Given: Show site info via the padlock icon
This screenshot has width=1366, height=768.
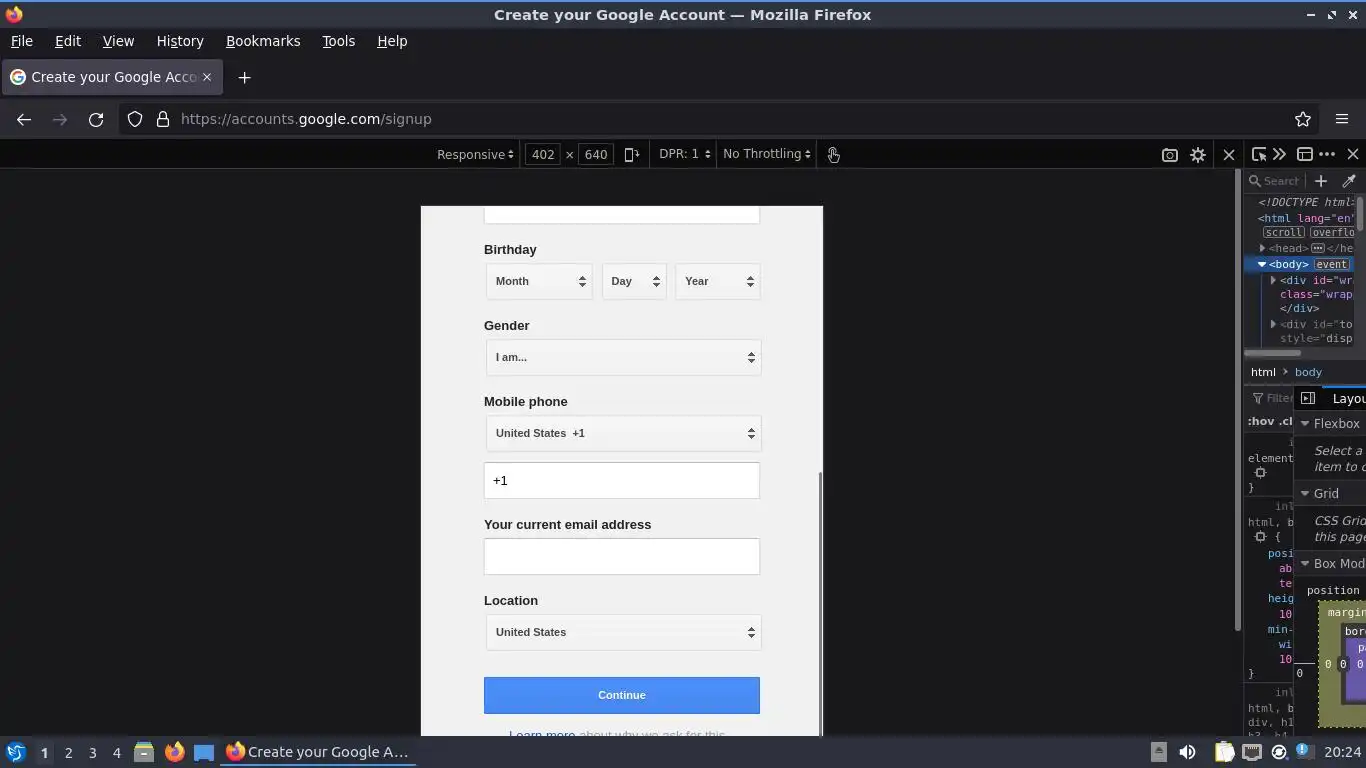Looking at the screenshot, I should 163,119.
